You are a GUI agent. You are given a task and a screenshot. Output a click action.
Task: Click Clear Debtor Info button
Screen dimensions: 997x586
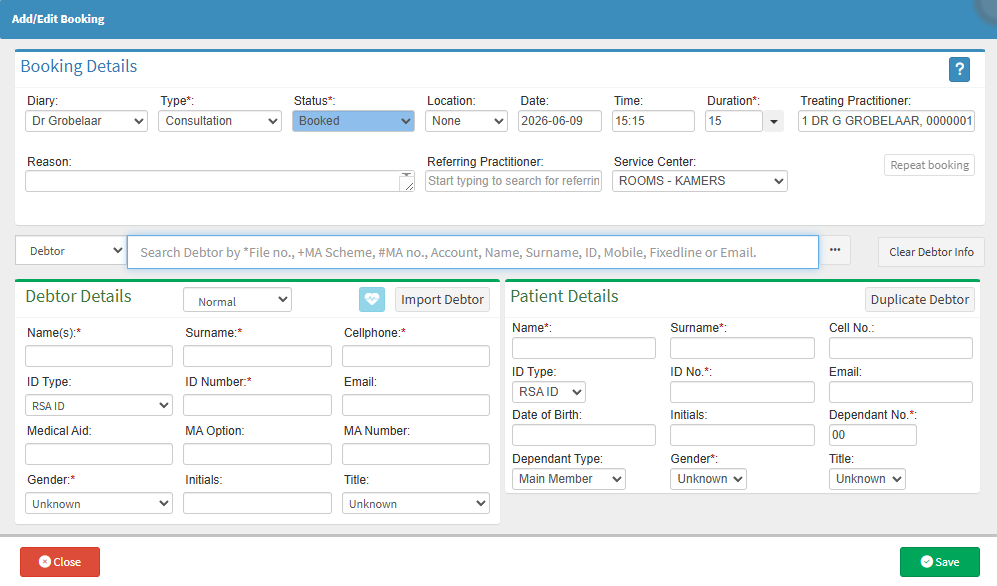[x=931, y=252]
